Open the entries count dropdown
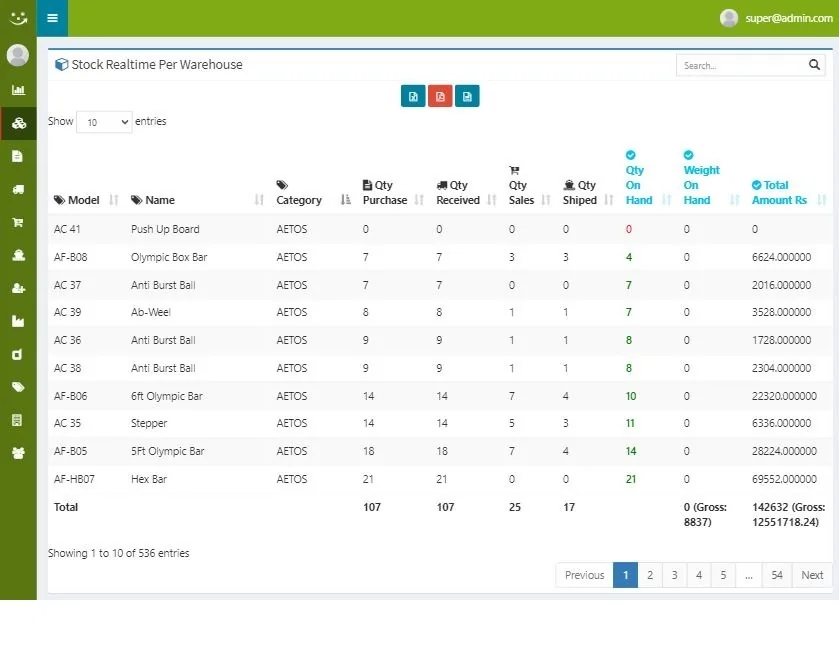 click(104, 122)
